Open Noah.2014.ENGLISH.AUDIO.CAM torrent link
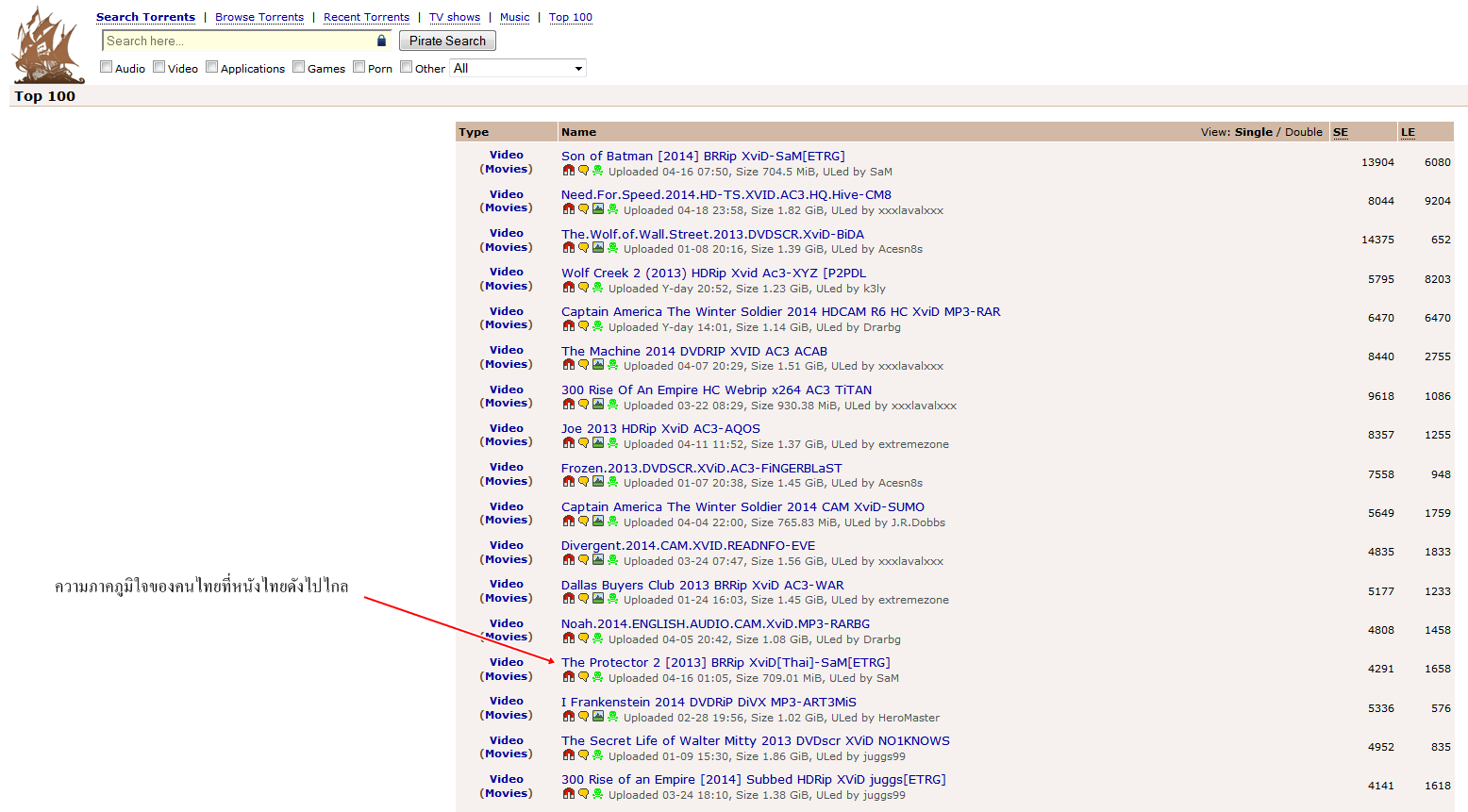This screenshot has height=812, width=1468. 715,624
